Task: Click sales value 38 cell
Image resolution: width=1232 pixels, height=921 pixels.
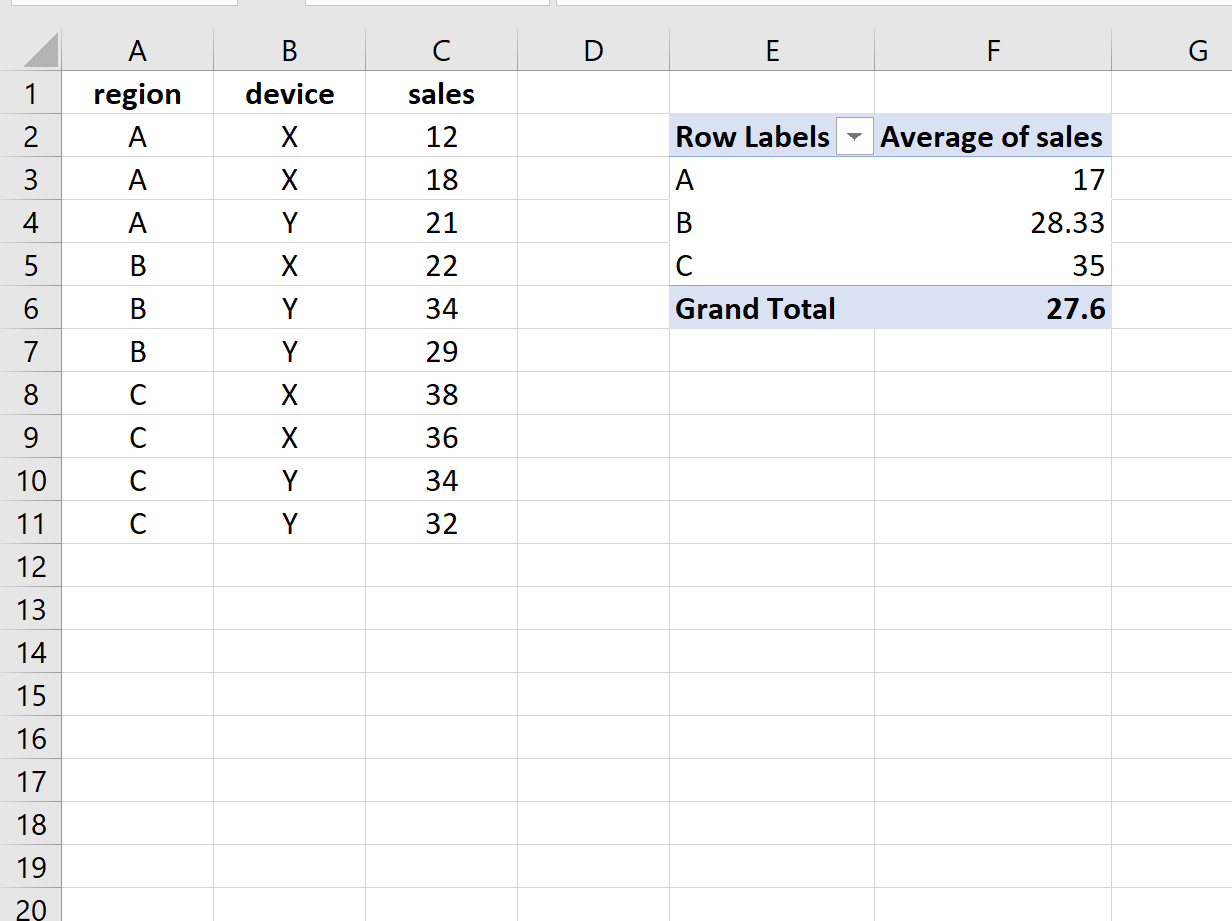Action: [441, 394]
